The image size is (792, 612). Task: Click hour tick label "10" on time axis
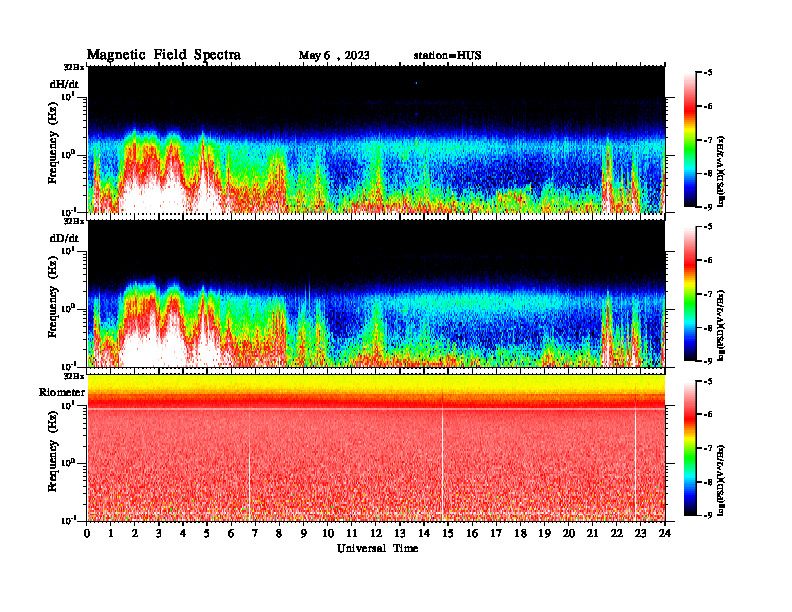[x=328, y=533]
